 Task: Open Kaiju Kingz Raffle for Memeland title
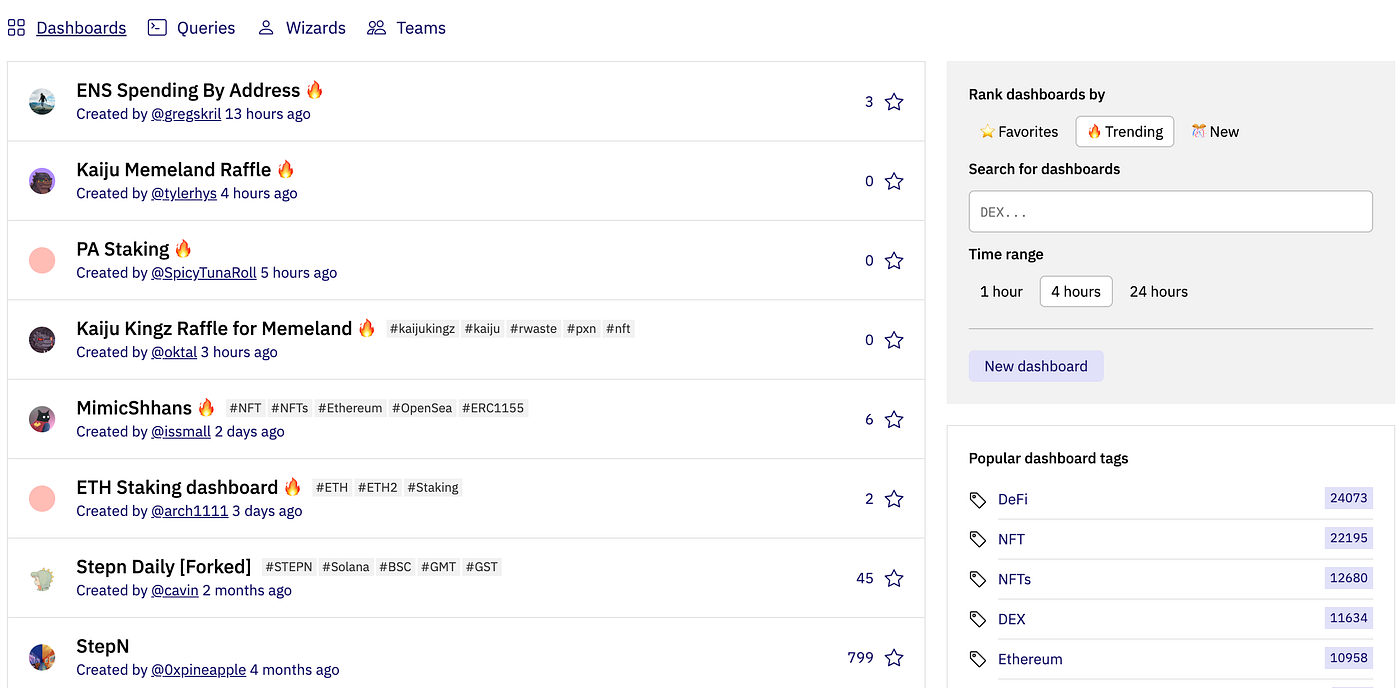[x=214, y=328]
